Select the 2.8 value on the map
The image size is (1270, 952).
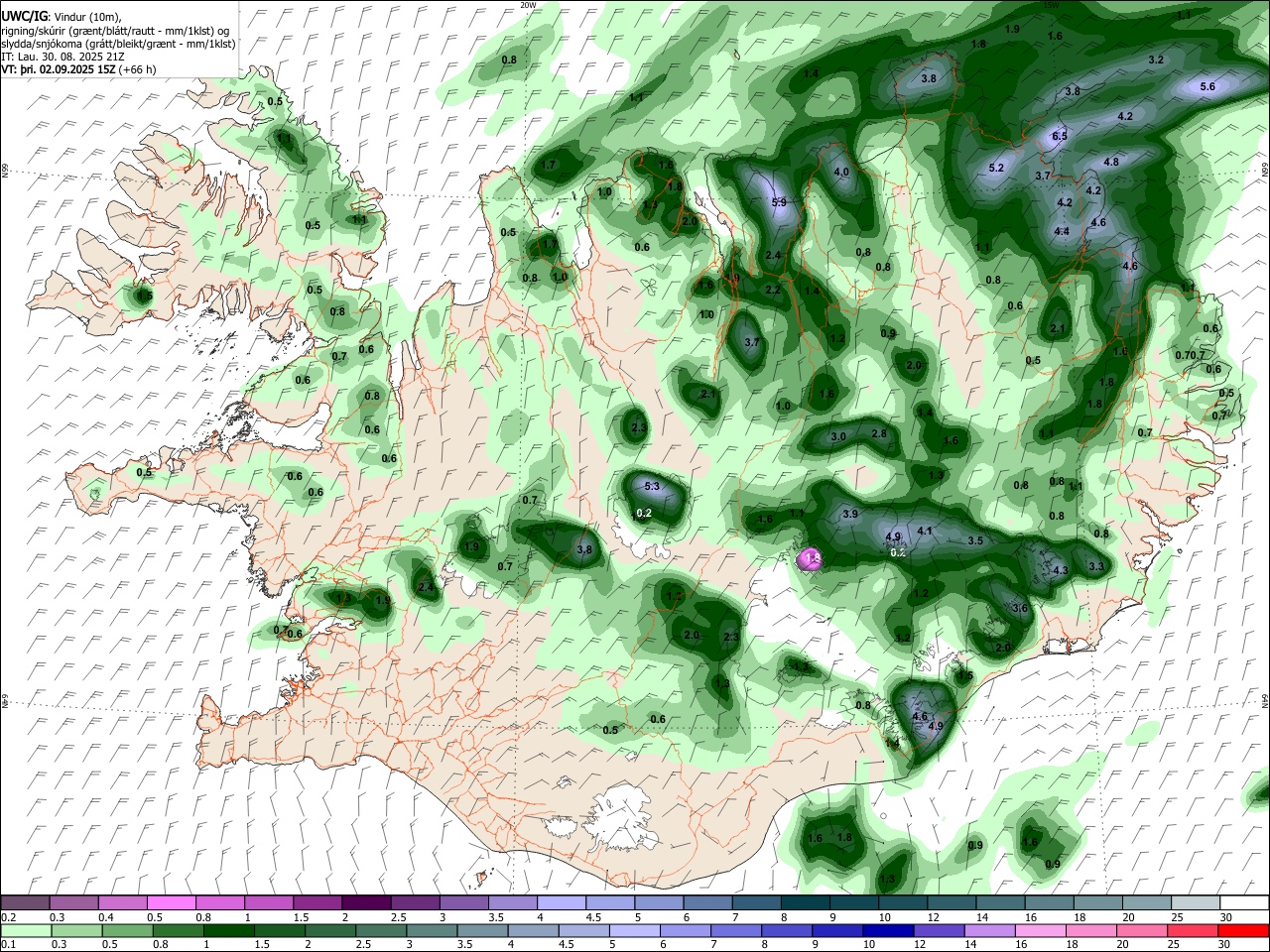[879, 434]
